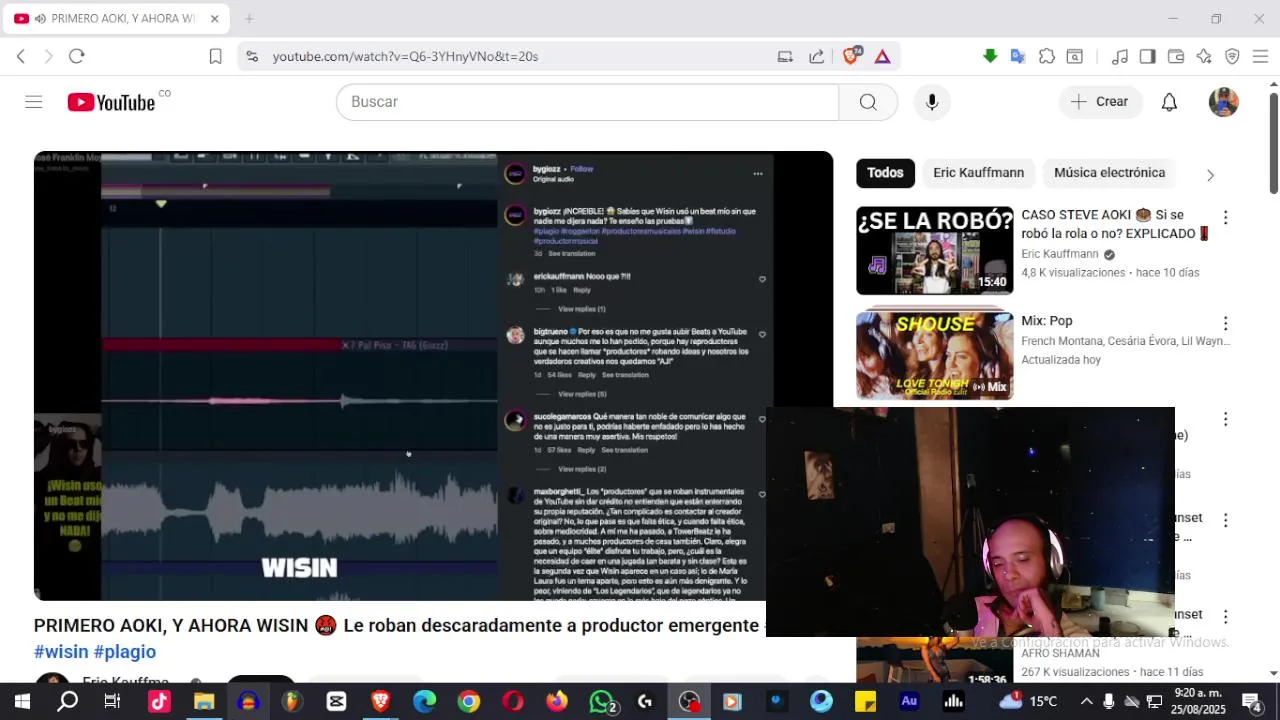Click the YouTube search magnifier button
Screen dimensions: 1280x720
868,102
